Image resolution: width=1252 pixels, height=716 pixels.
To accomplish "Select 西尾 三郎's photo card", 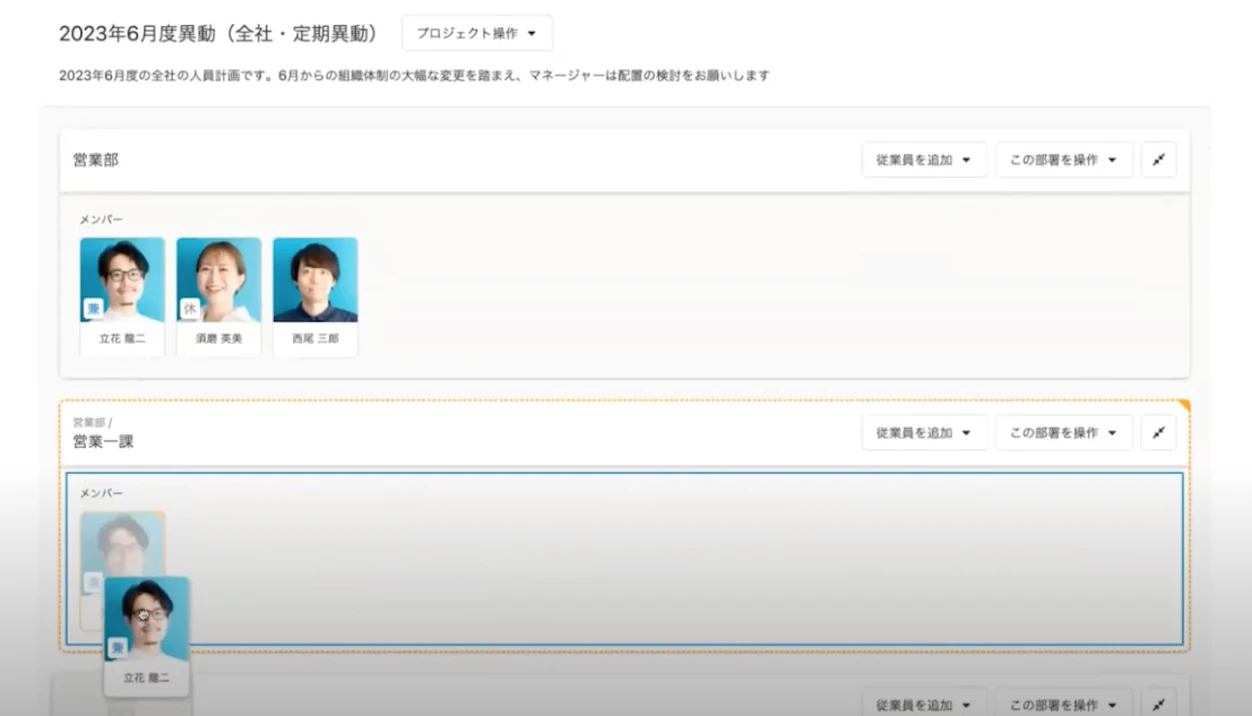I will (x=315, y=296).
